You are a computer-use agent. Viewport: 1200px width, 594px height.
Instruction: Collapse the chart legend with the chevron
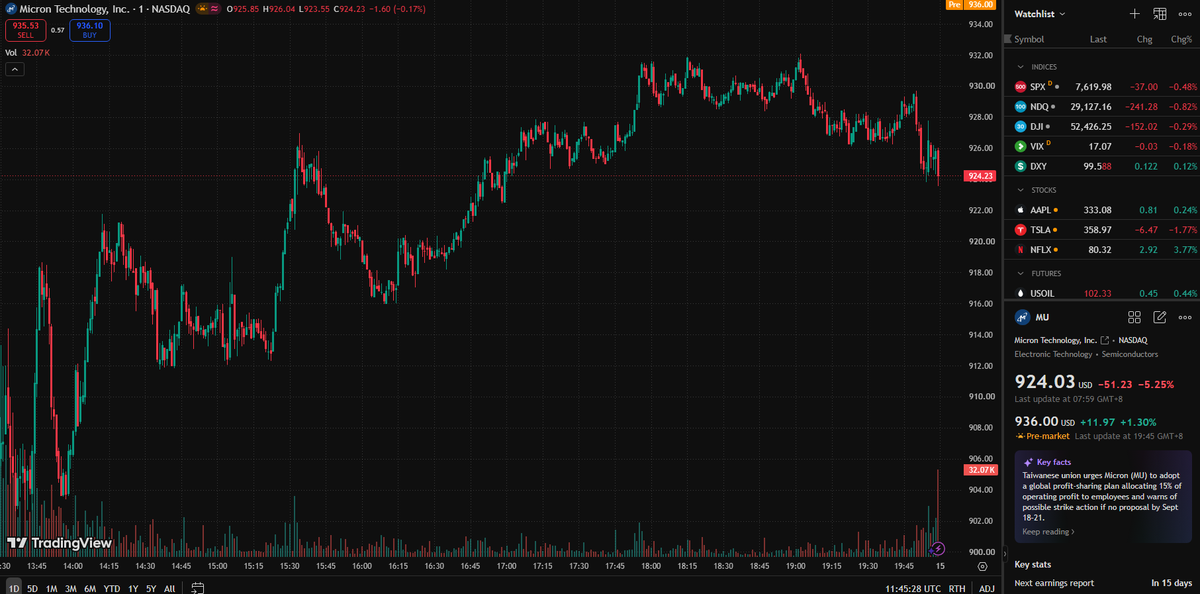15,69
